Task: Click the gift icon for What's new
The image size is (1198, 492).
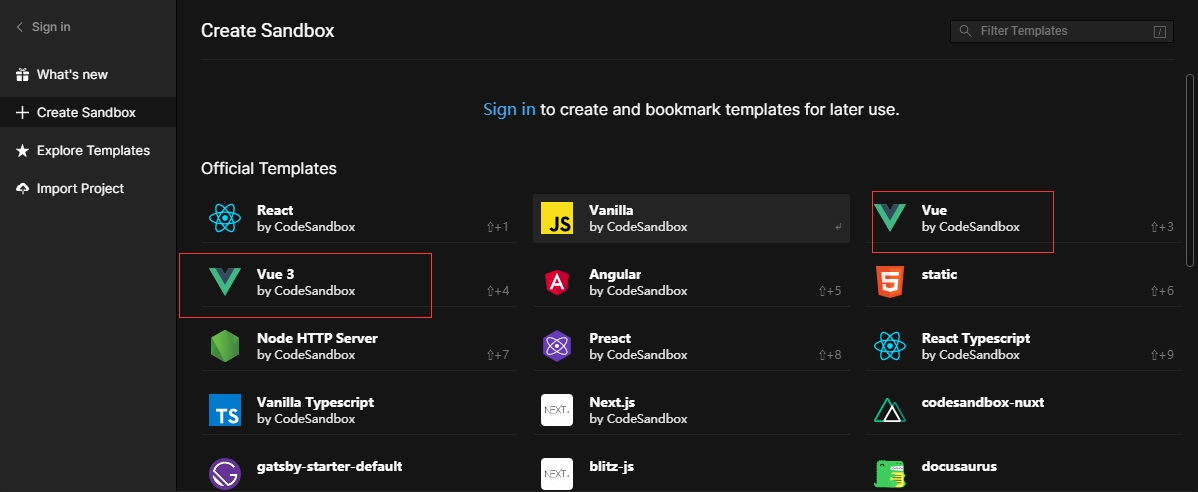Action: pyautogui.click(x=22, y=74)
